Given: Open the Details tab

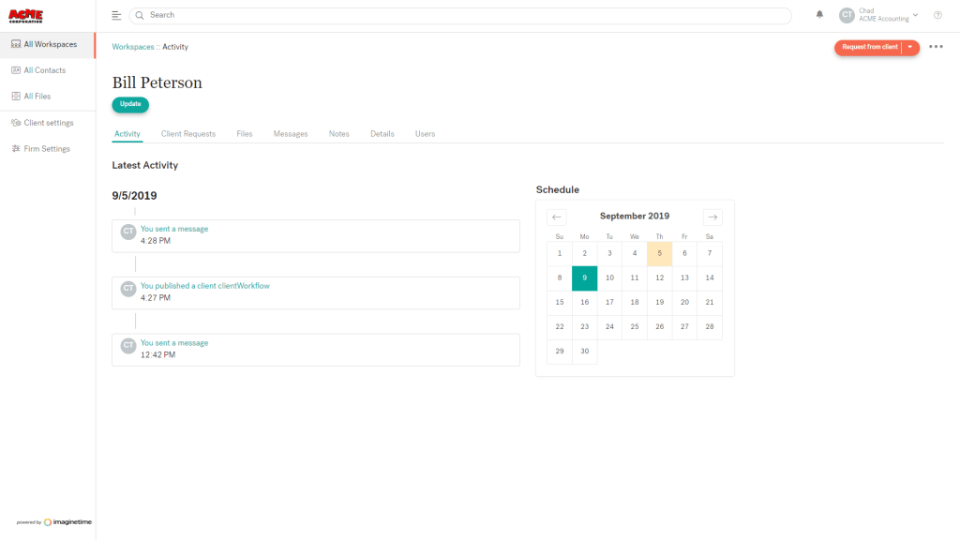Looking at the screenshot, I should pos(382,134).
